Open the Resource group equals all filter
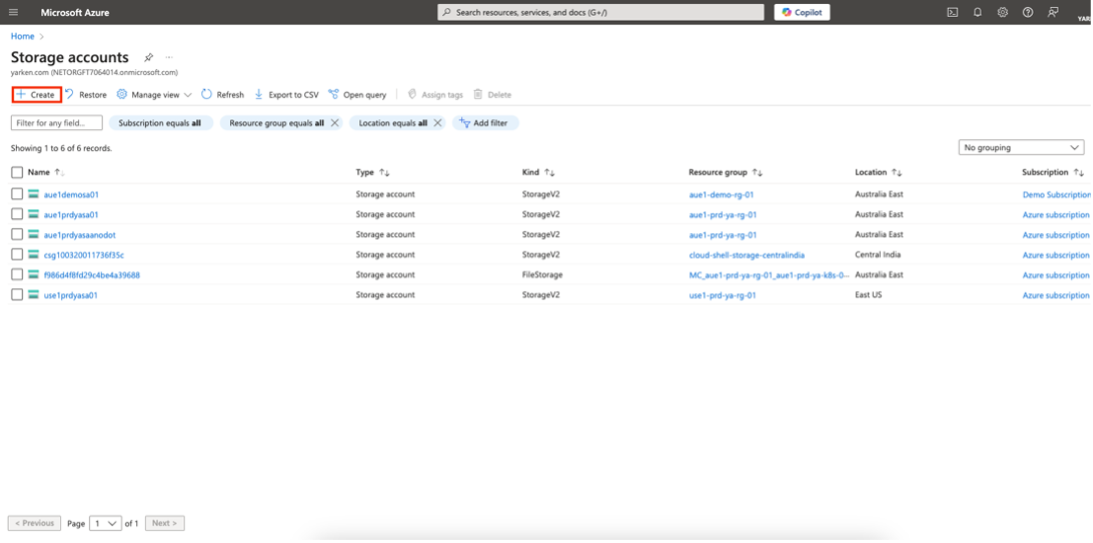This screenshot has height=543, width=1093. tap(276, 123)
